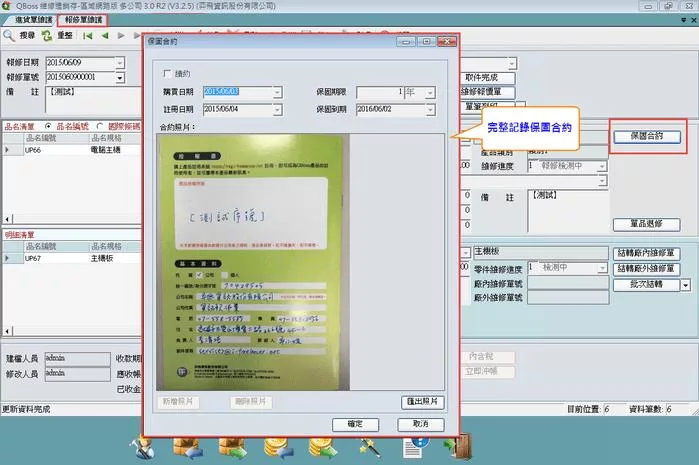
Task: Click the magic wand icon in bottom bar
Action: [370, 448]
